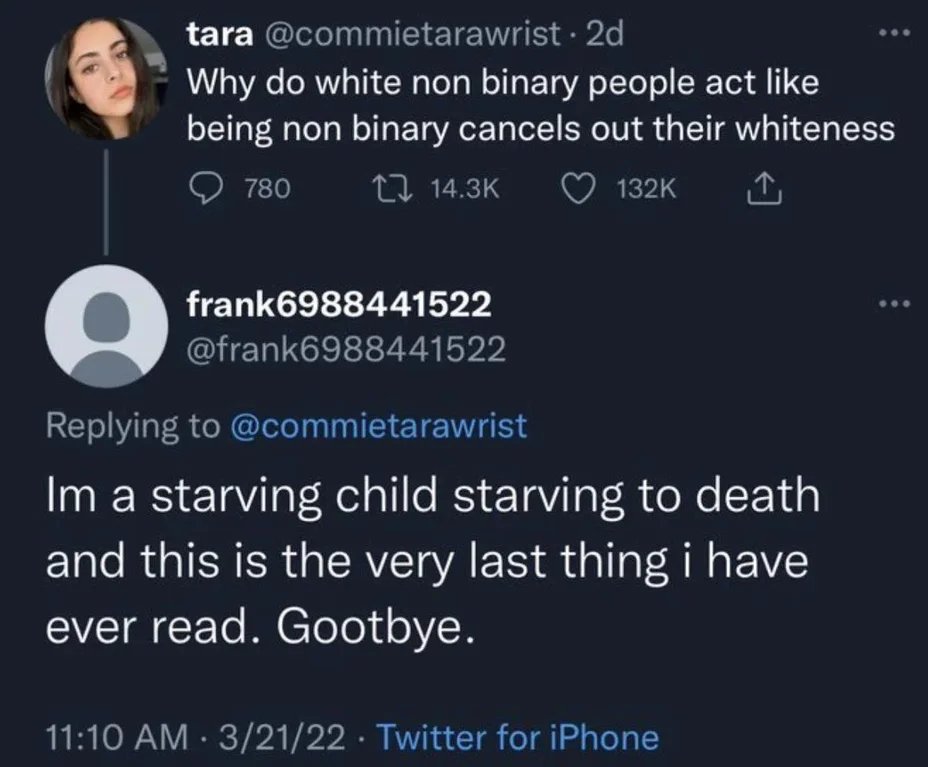This screenshot has width=928, height=767.
Task: Click the 2d timestamp on tara's tweet
Action: point(604,34)
